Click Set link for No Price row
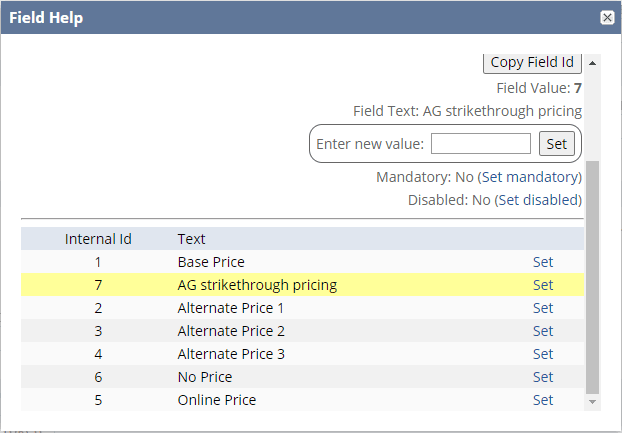Screen dimensions: 622x433 click(x=543, y=377)
